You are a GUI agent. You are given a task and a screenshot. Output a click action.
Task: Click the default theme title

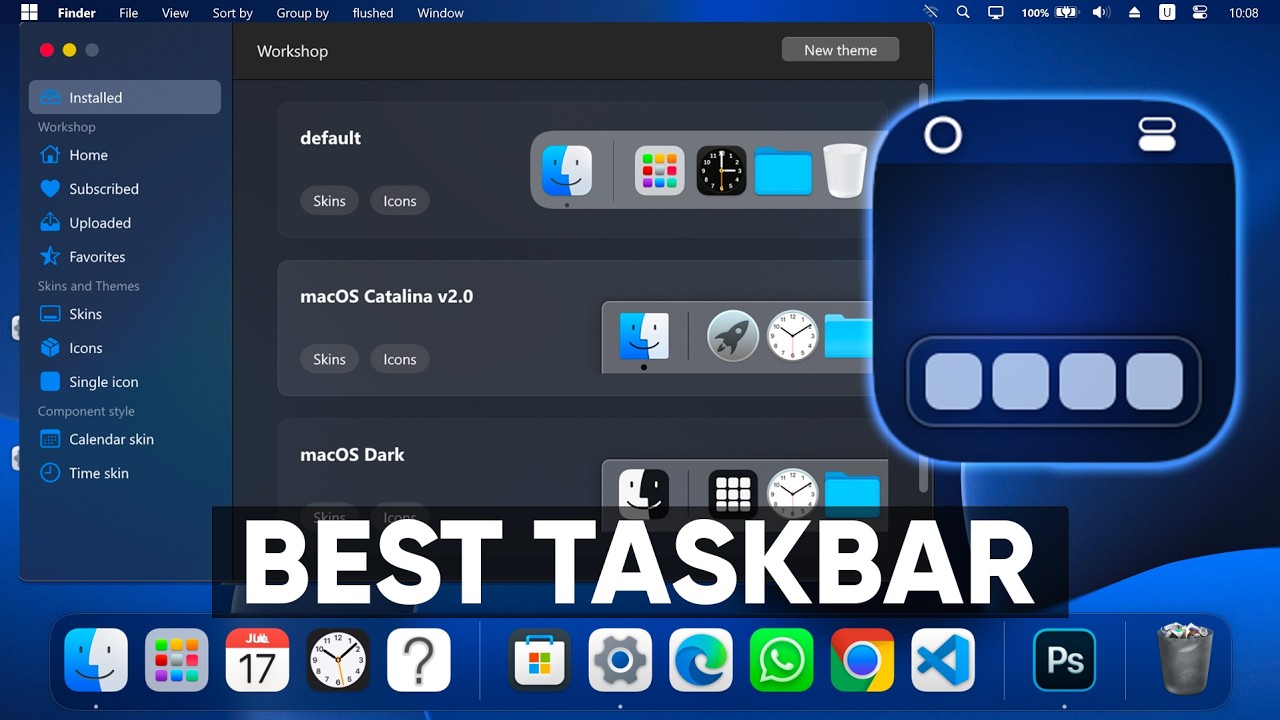[330, 138]
